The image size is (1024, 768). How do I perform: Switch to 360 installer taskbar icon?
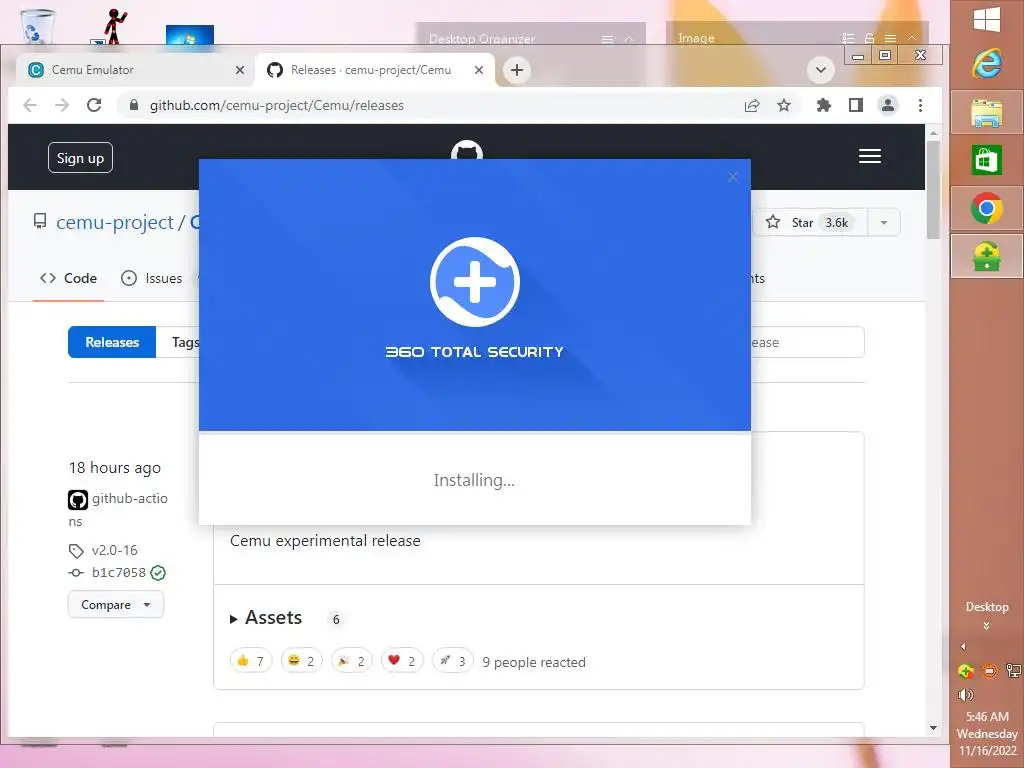[987, 256]
